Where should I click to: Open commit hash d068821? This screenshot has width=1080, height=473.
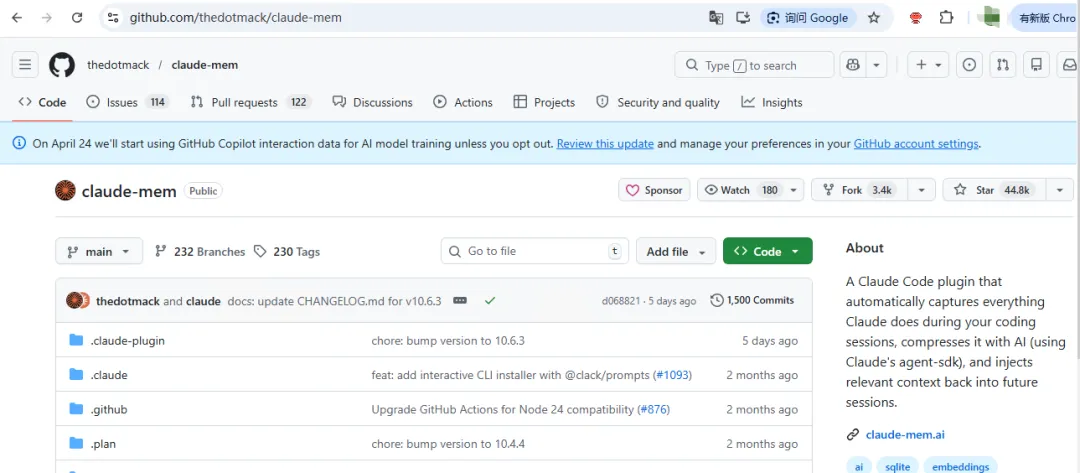point(619,301)
